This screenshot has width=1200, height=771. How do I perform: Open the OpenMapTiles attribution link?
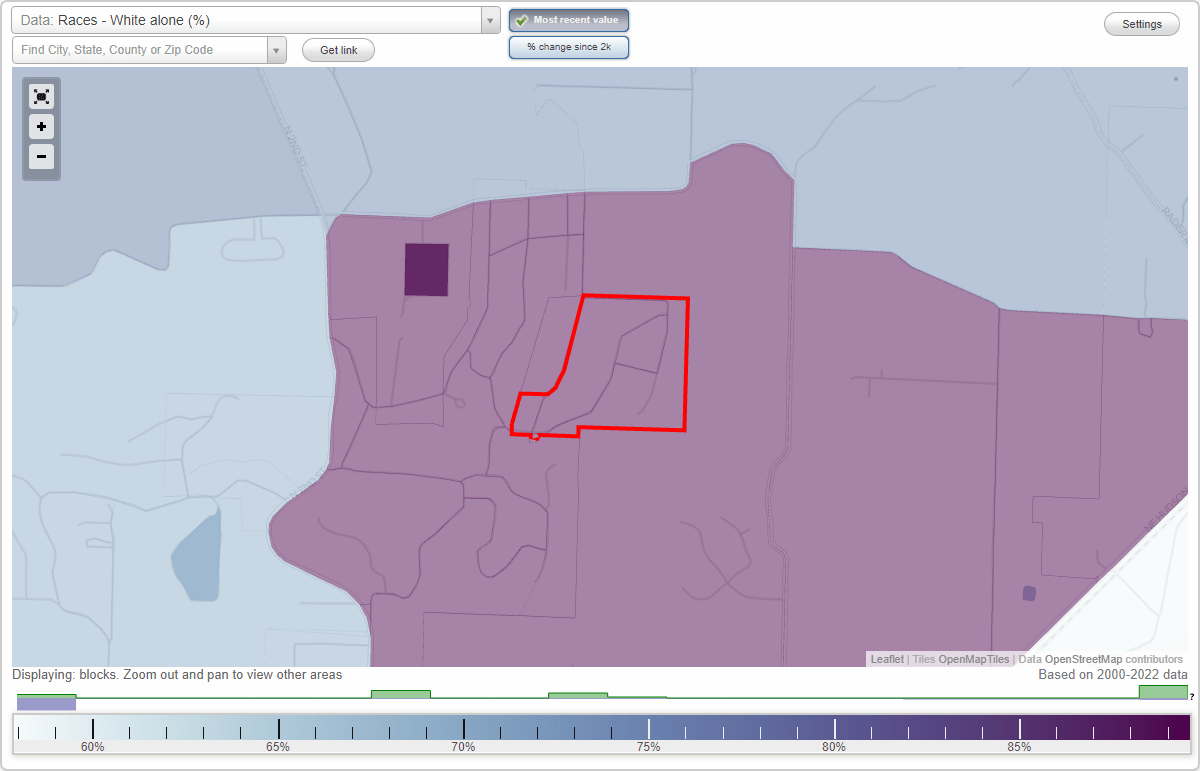tap(974, 659)
